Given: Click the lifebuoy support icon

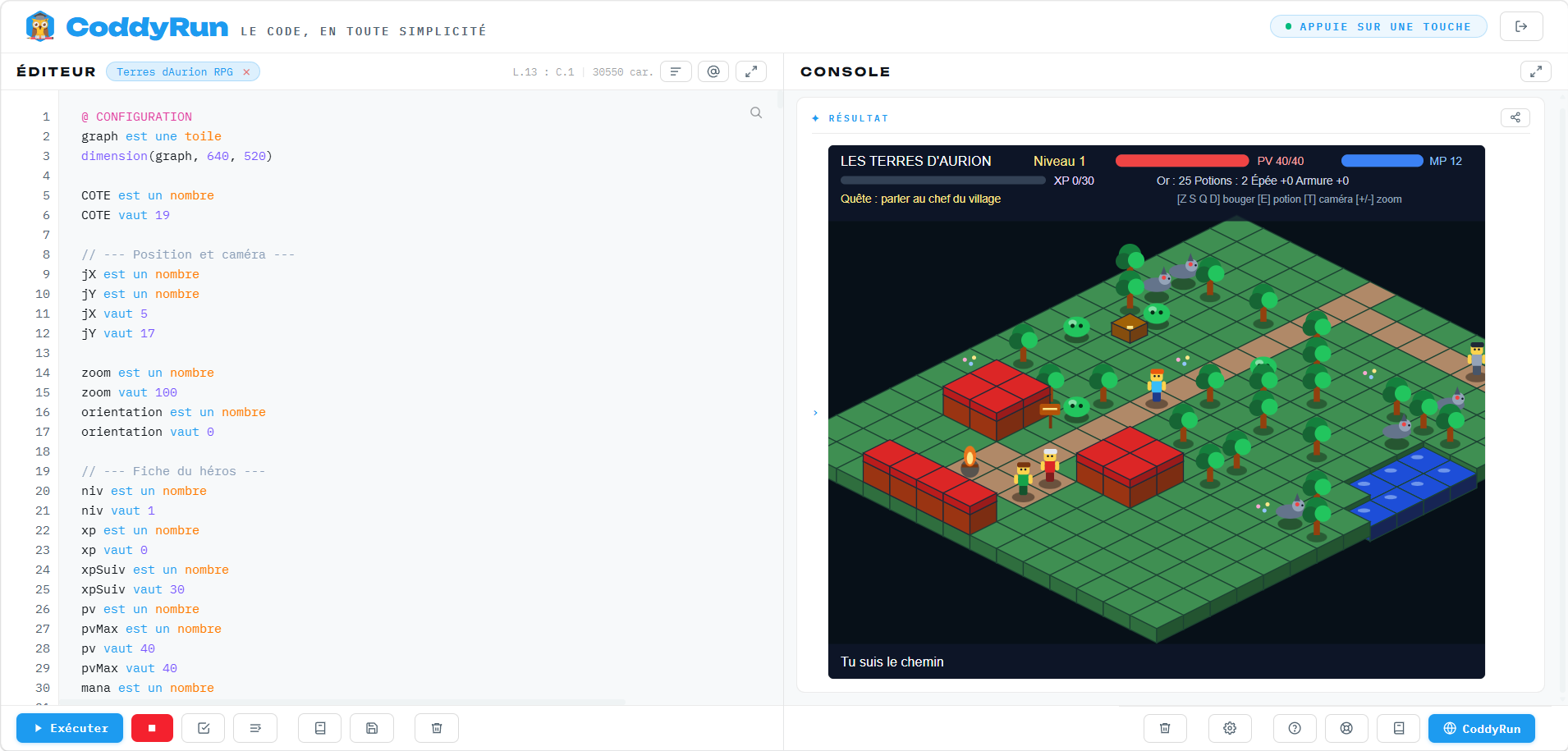Looking at the screenshot, I should coord(1346,728).
